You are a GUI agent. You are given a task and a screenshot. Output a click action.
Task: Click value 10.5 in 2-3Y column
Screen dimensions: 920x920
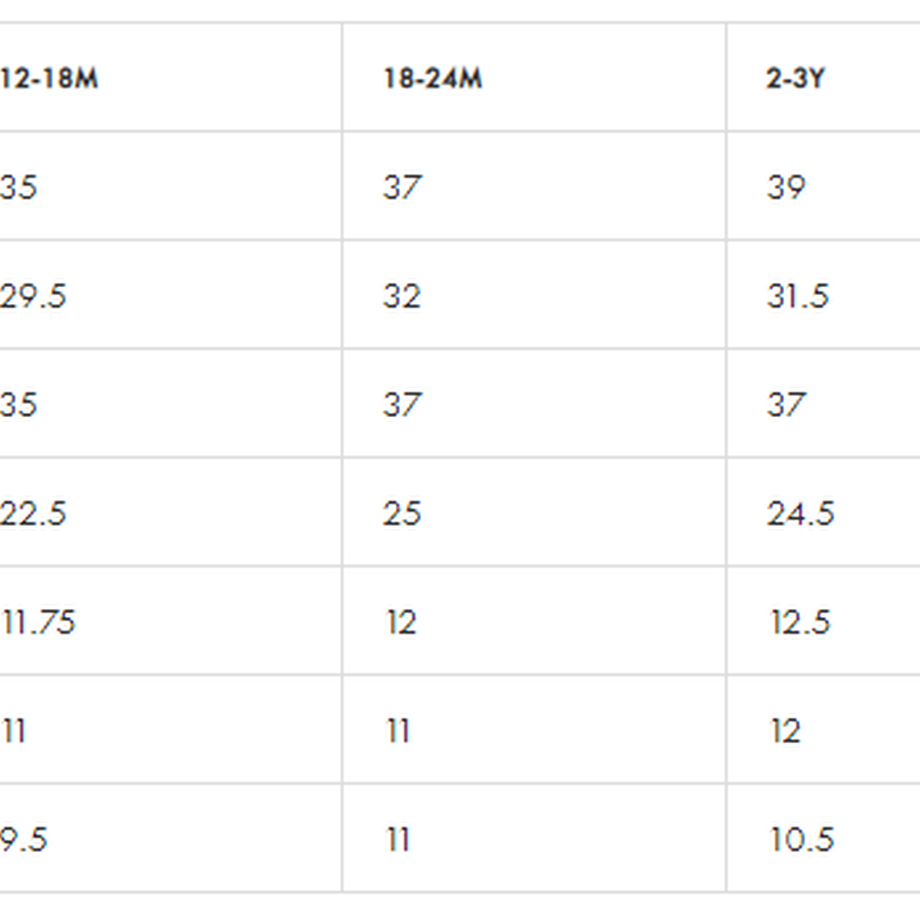point(801,840)
